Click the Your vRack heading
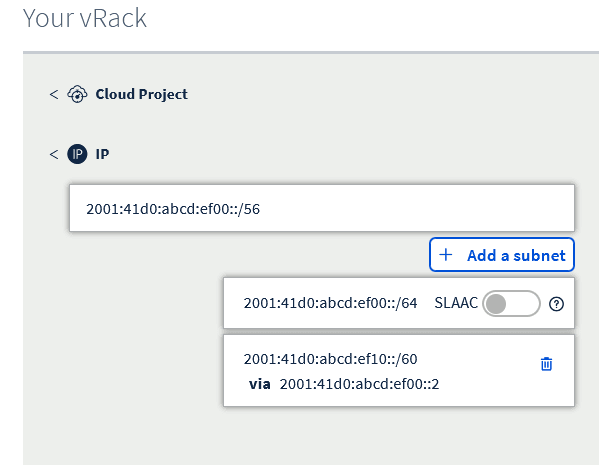599x476 pixels. (84, 18)
